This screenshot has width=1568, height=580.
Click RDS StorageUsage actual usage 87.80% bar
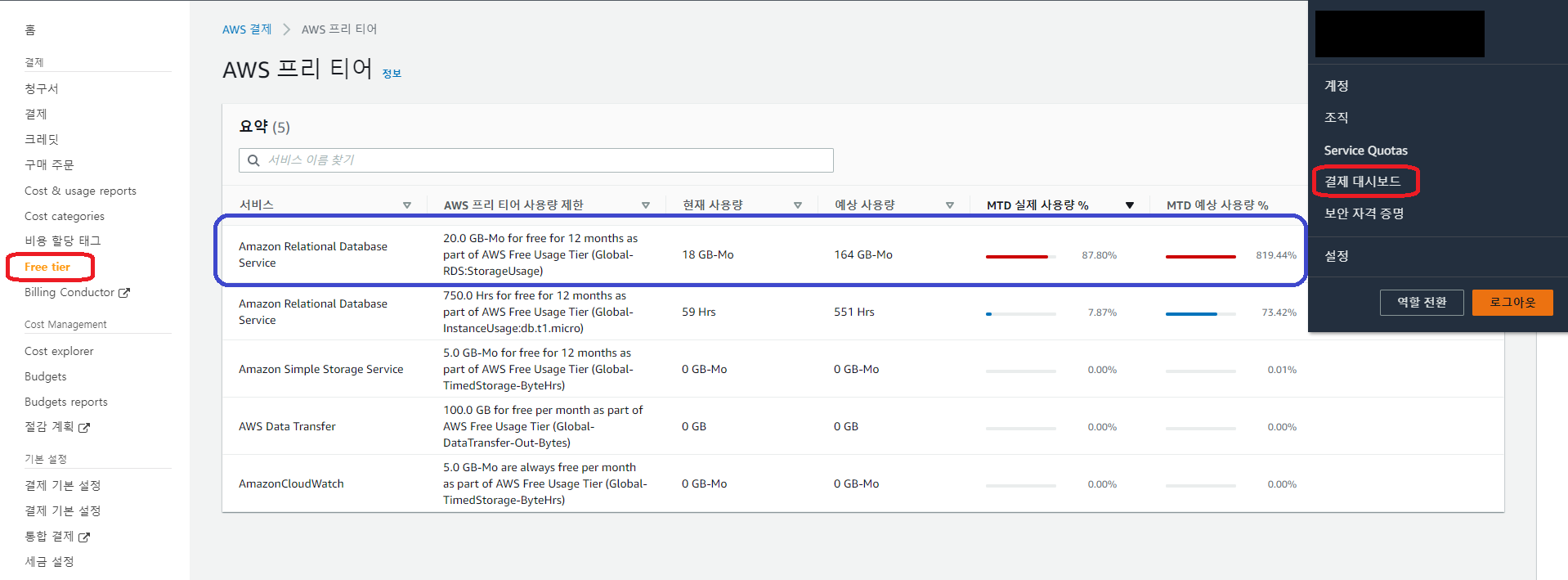[x=1020, y=257]
